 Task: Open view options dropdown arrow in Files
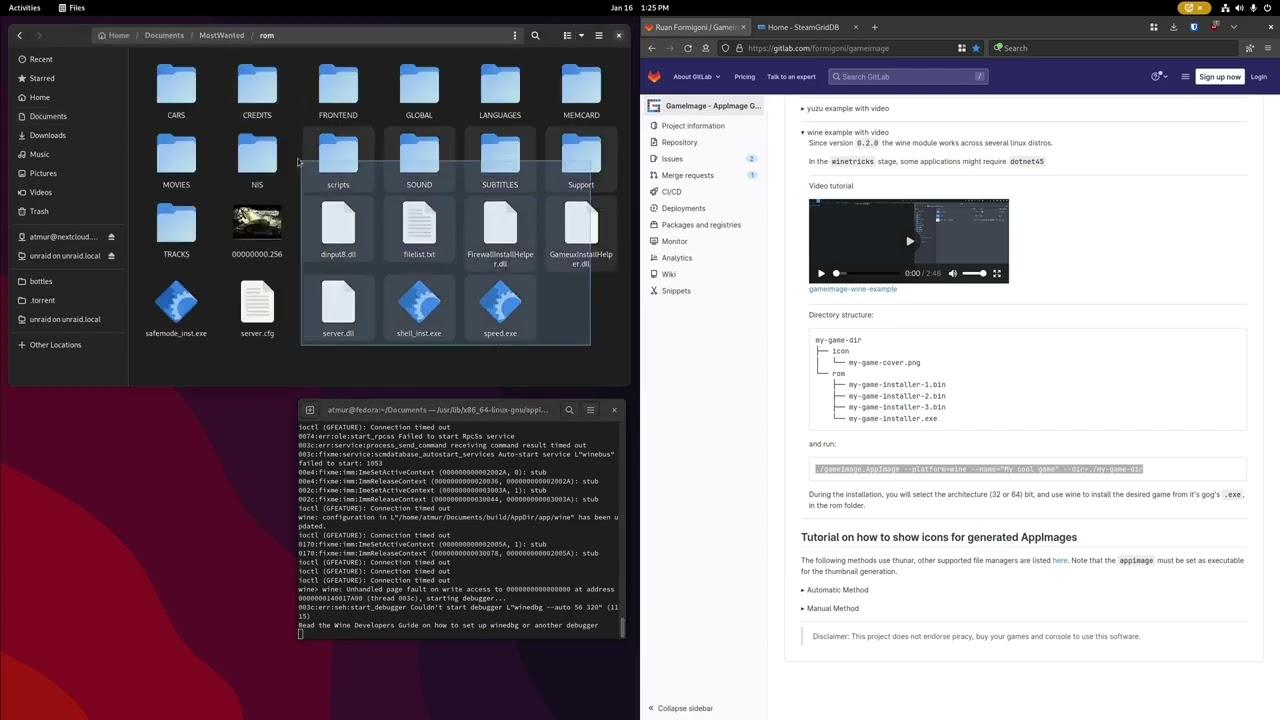click(581, 35)
